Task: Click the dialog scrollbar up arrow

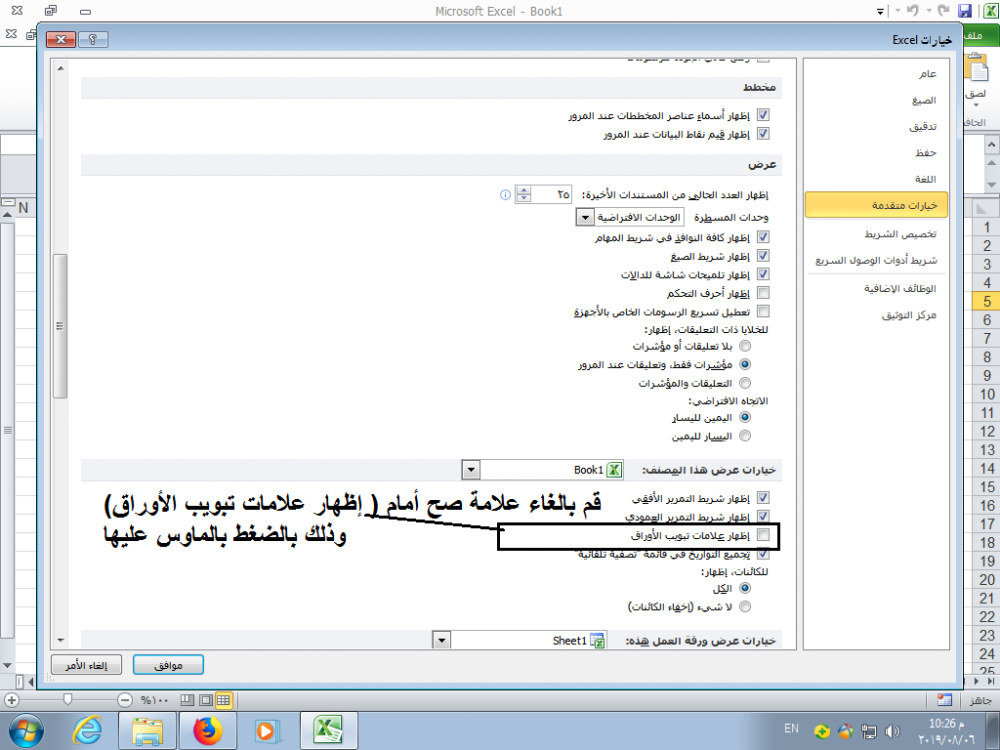Action: pos(61,68)
